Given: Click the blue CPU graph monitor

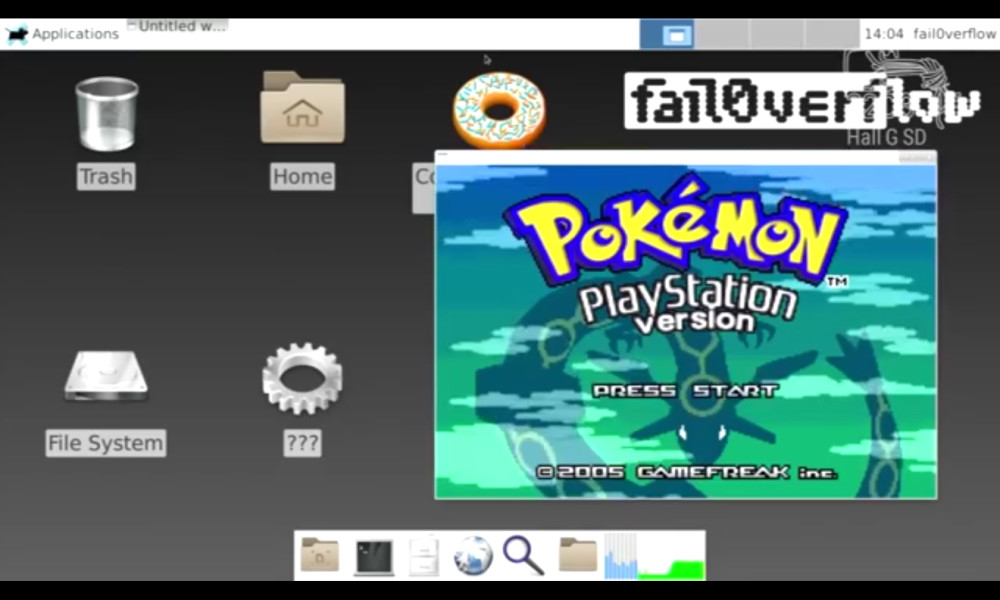Looking at the screenshot, I should [x=620, y=556].
